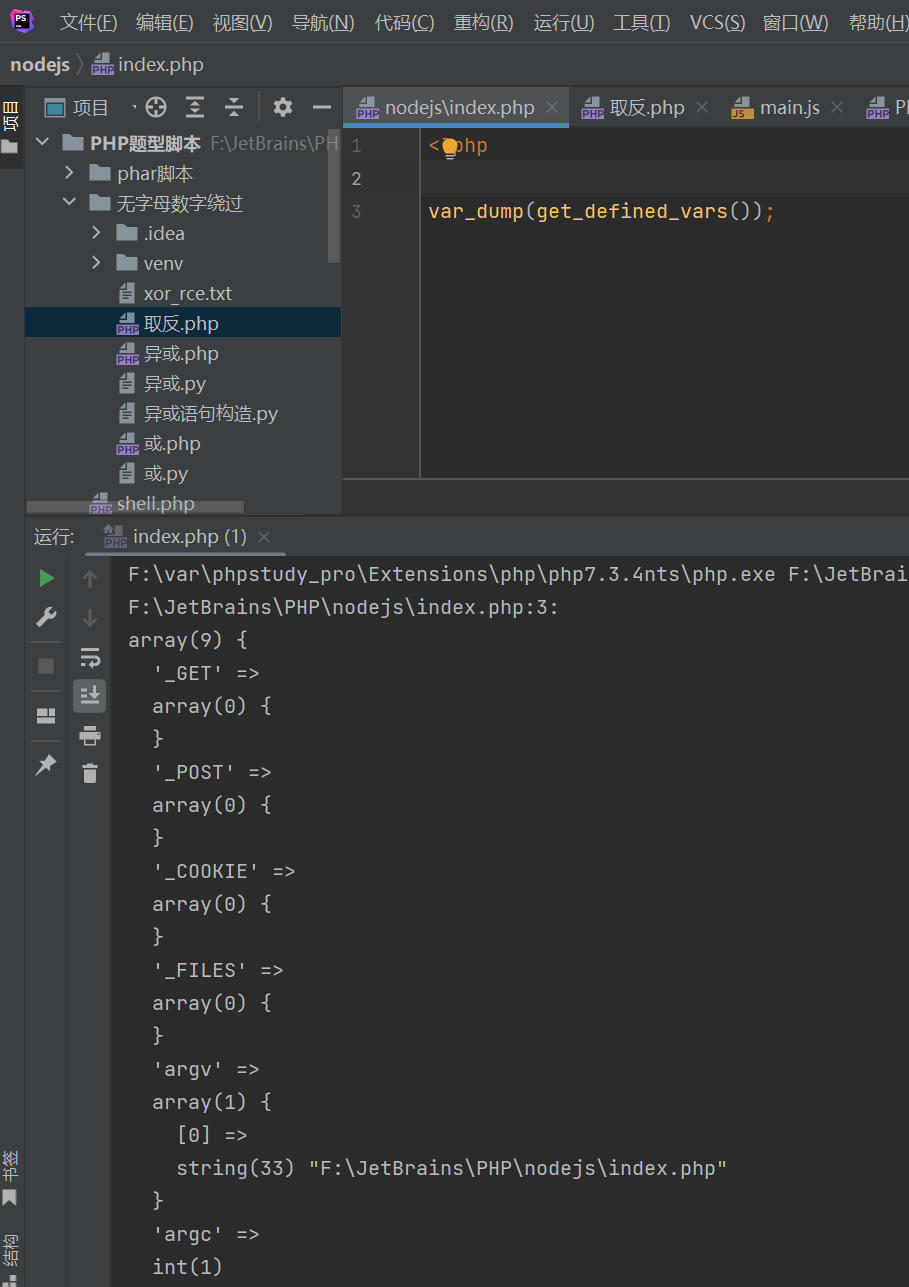Expand the phar脚本 folder
Viewport: 909px width, 1287px height.
tap(69, 173)
